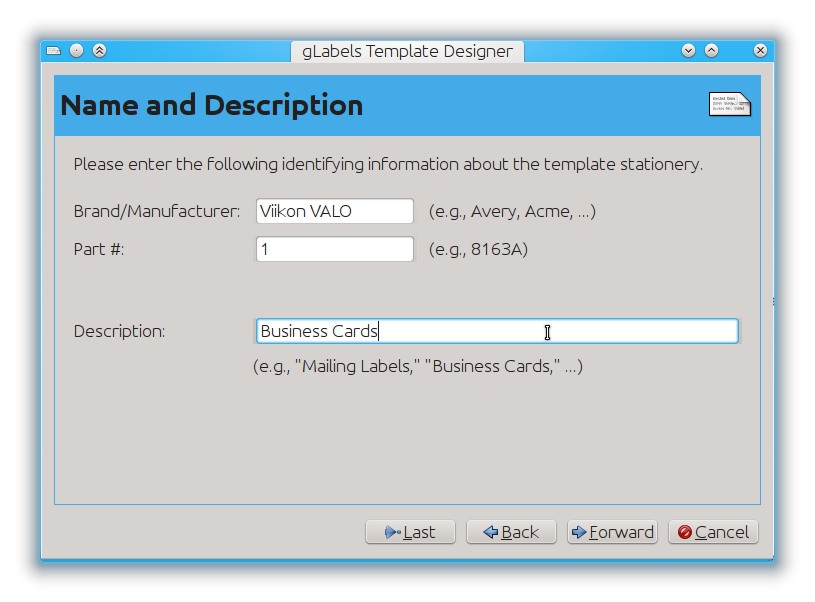The image size is (815, 602).
Task: Open the window menu icon in title bar
Action: click(x=54, y=50)
